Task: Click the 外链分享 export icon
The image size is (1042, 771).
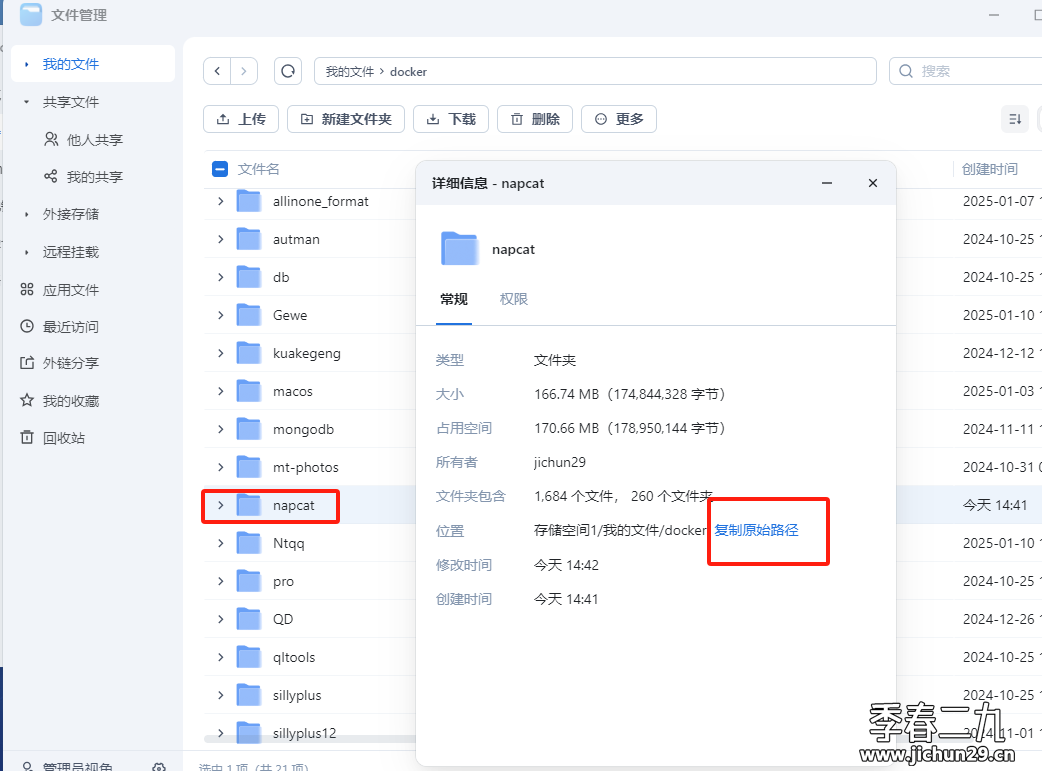Action: pos(27,363)
